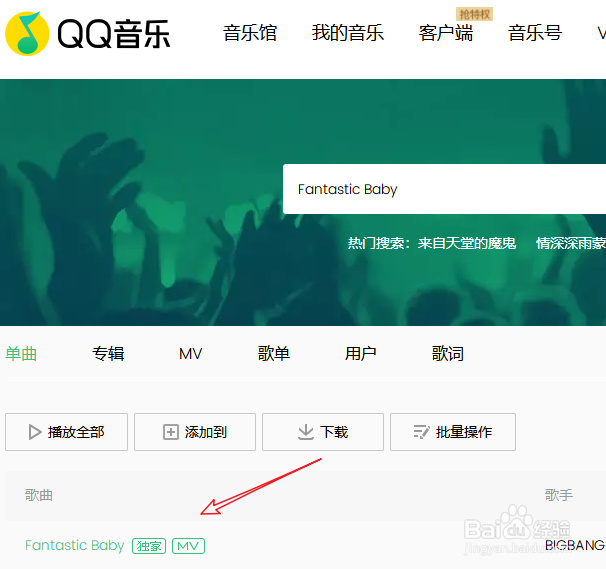Switch to the 专辑 results tab
Viewport: 606px width, 569px height.
[108, 354]
